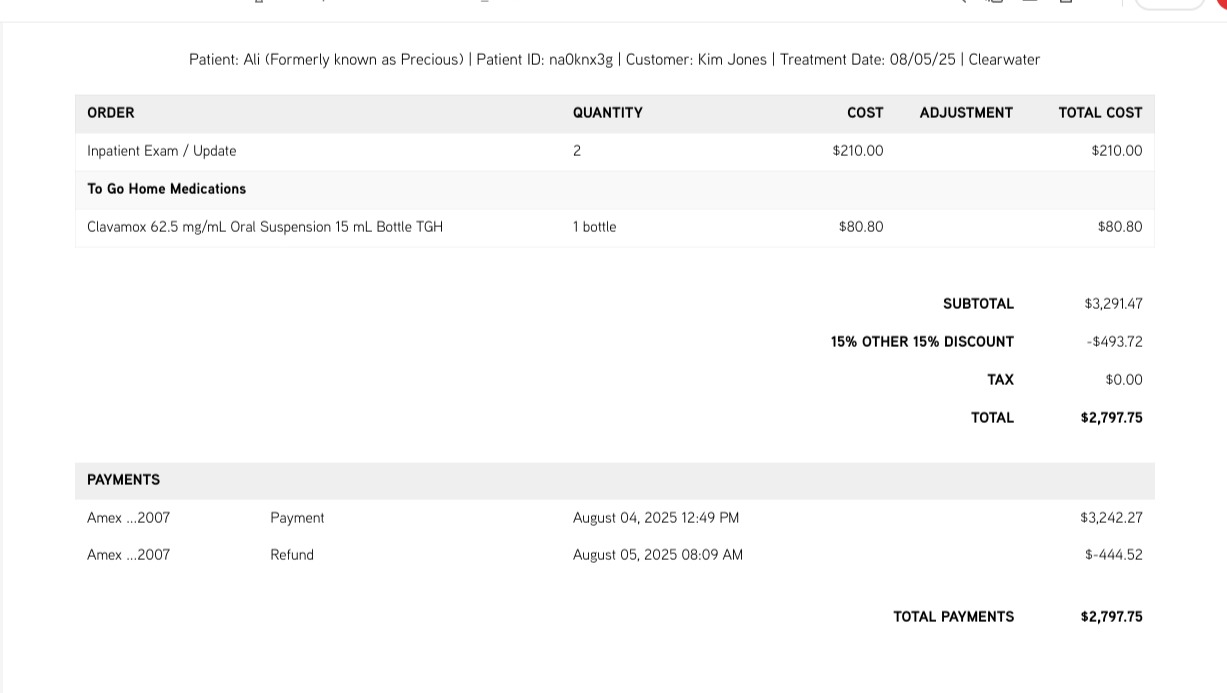Click the patient information header line
Image resolution: width=1227 pixels, height=693 pixels.
[614, 60]
